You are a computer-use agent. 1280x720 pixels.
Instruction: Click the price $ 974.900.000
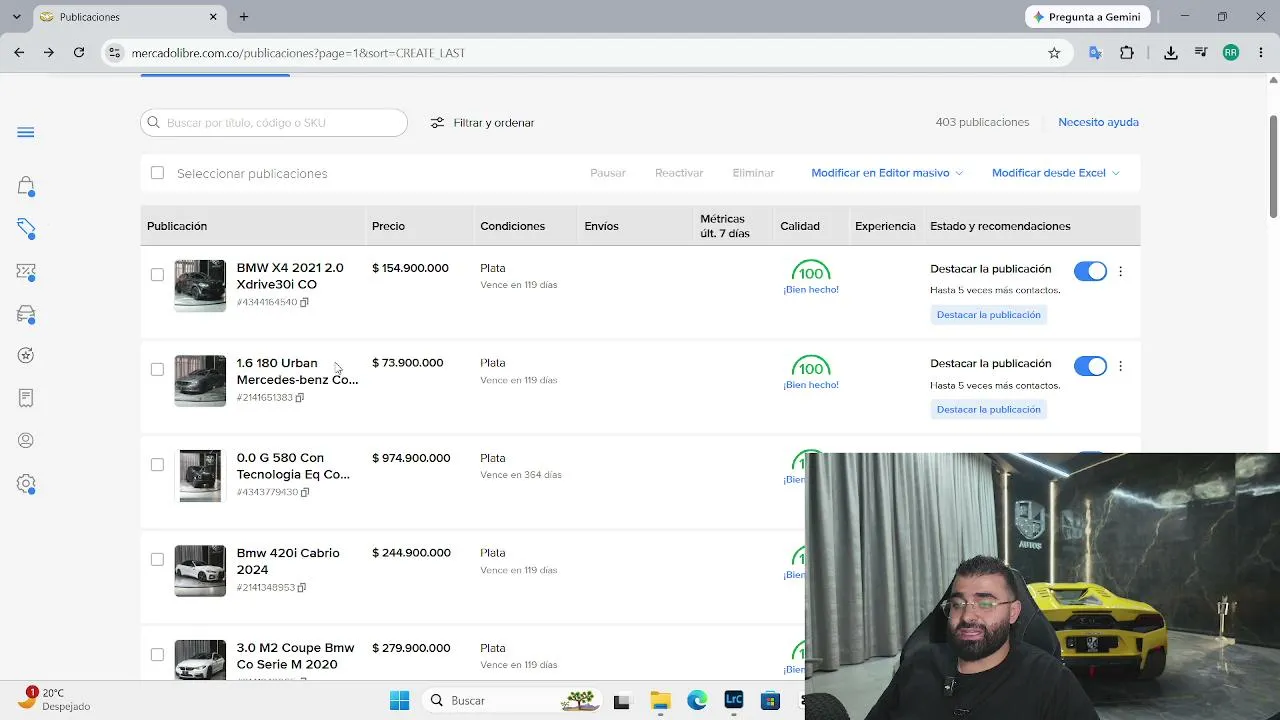pyautogui.click(x=411, y=458)
